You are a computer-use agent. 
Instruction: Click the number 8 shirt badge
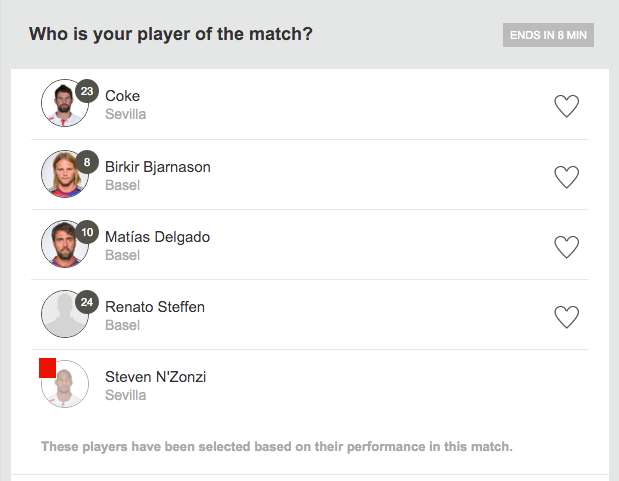click(87, 162)
